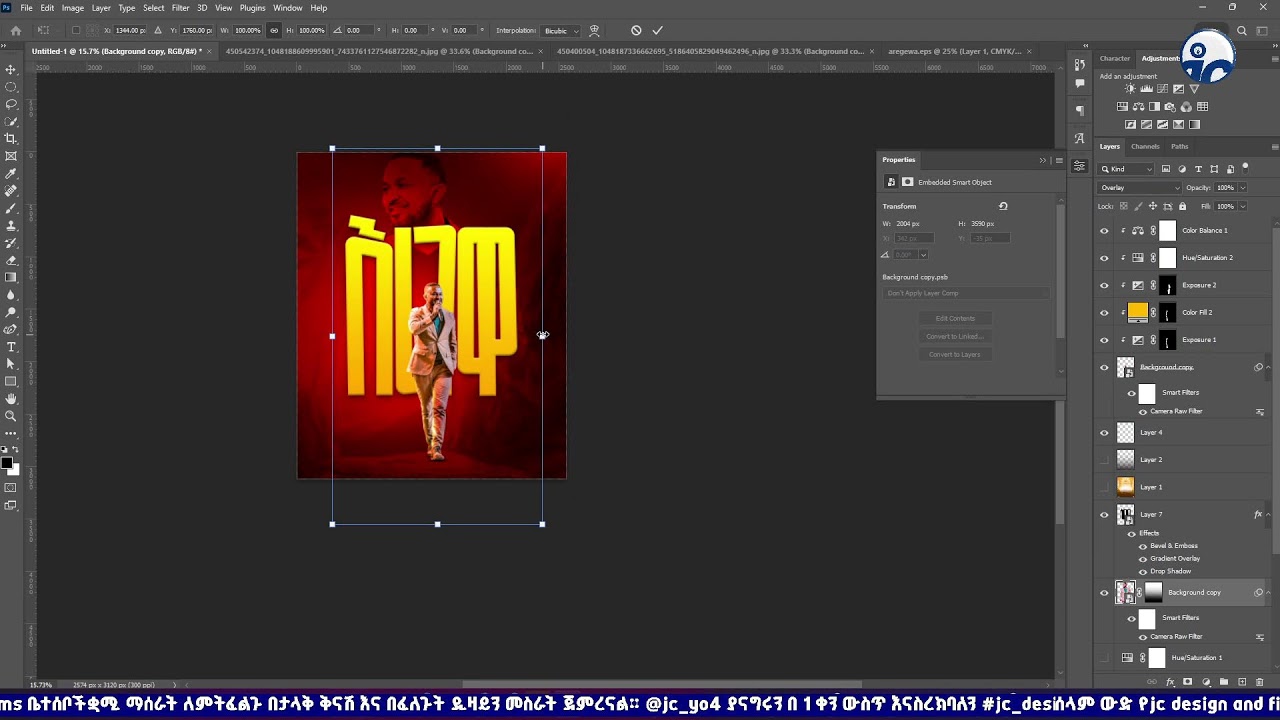Collapse the Properties panel with double arrows
The image size is (1280, 720).
pyautogui.click(x=1043, y=160)
